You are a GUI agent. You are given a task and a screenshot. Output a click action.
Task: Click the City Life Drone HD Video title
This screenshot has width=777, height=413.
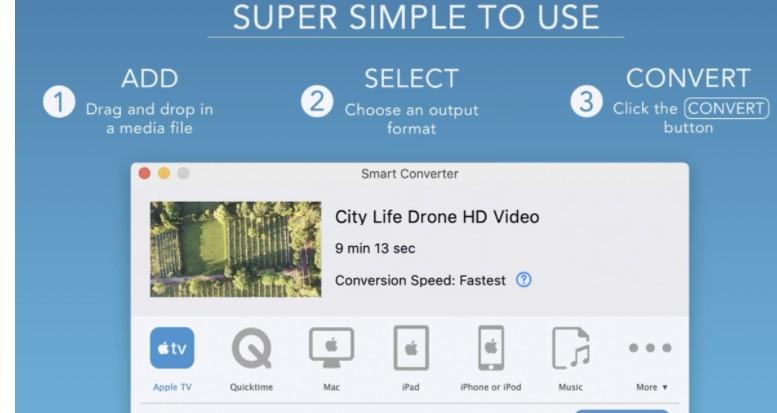(x=437, y=217)
